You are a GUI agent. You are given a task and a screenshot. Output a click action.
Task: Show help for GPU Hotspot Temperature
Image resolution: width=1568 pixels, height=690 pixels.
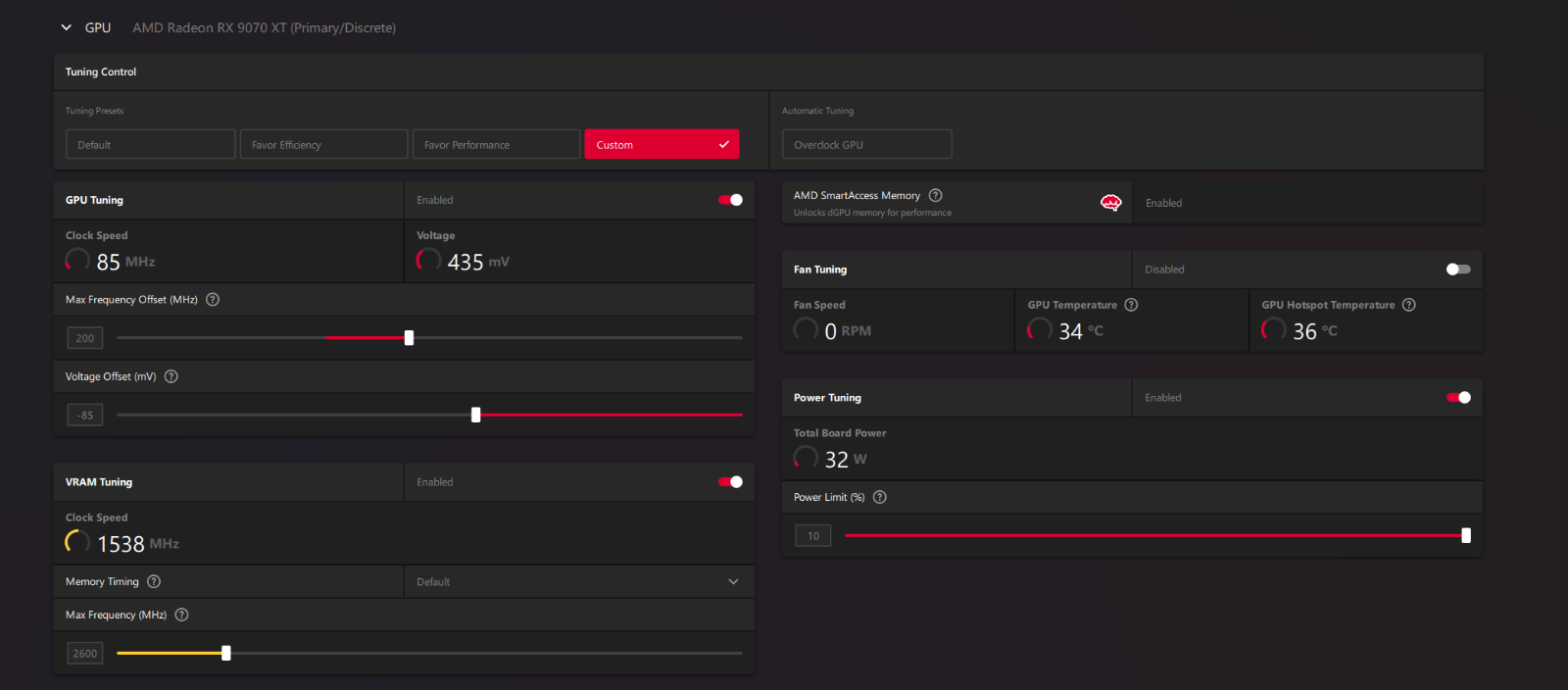(x=1409, y=305)
